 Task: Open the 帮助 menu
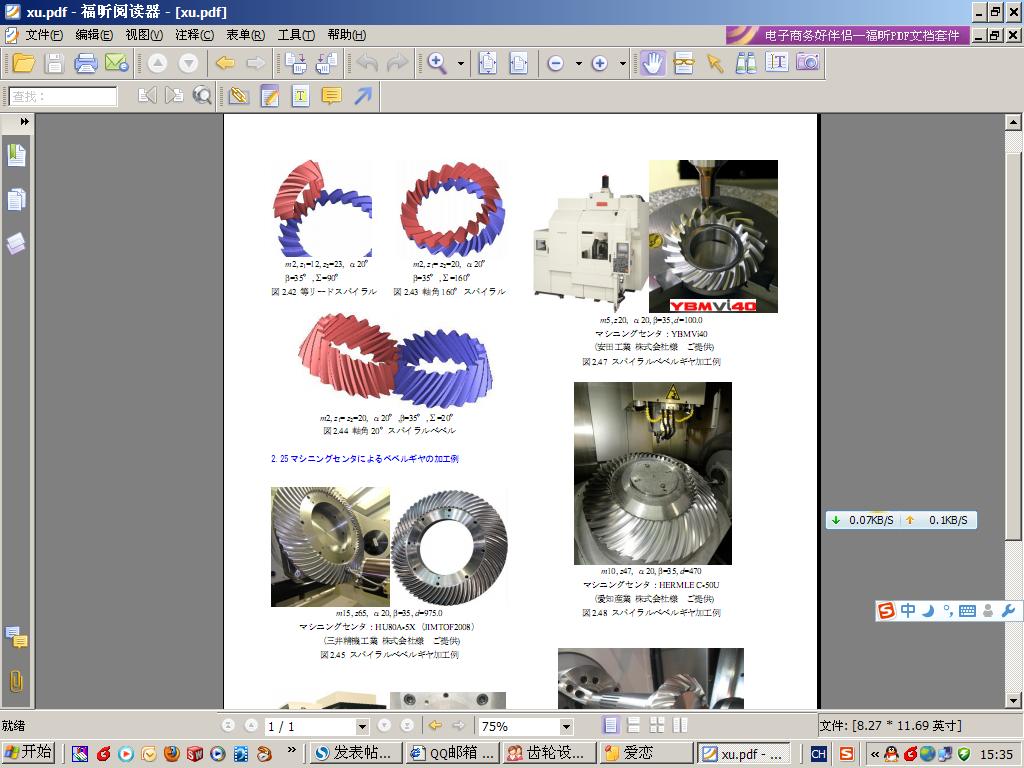point(347,35)
